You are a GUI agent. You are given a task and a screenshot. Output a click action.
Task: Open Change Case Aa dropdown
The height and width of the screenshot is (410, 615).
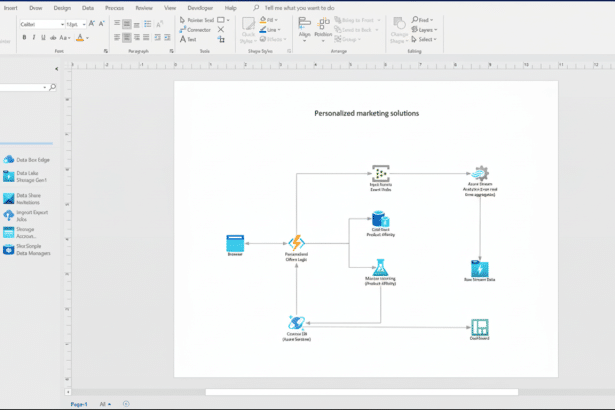point(65,38)
